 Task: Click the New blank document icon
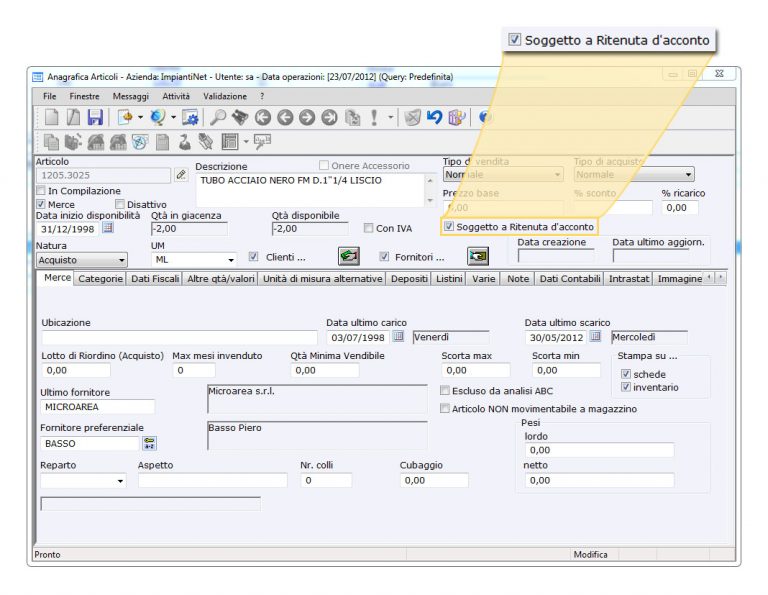[x=51, y=118]
